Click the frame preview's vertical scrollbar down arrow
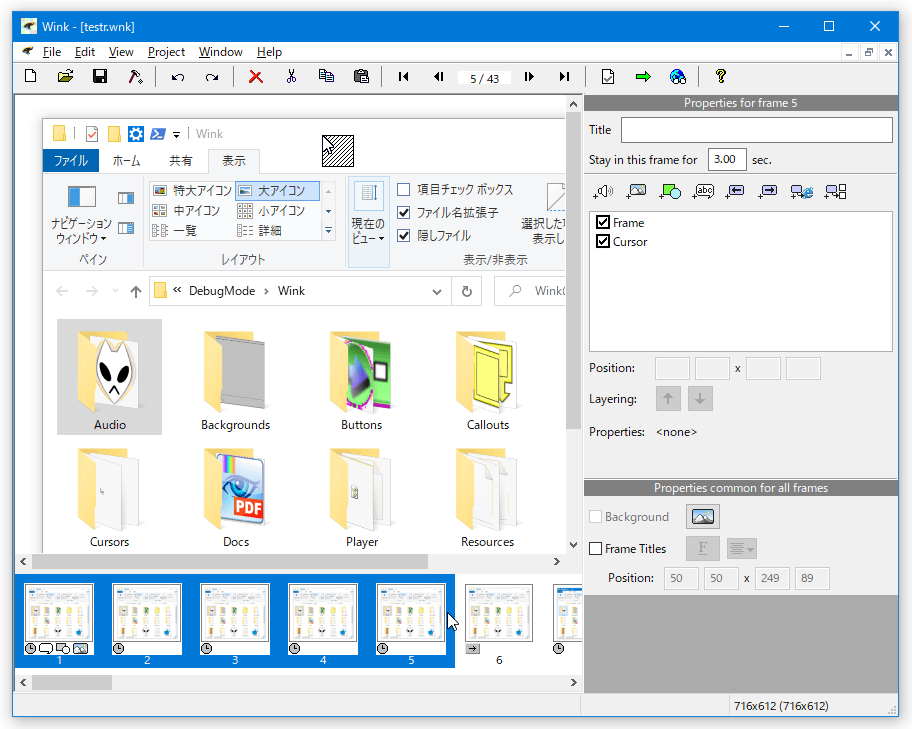 (x=573, y=545)
